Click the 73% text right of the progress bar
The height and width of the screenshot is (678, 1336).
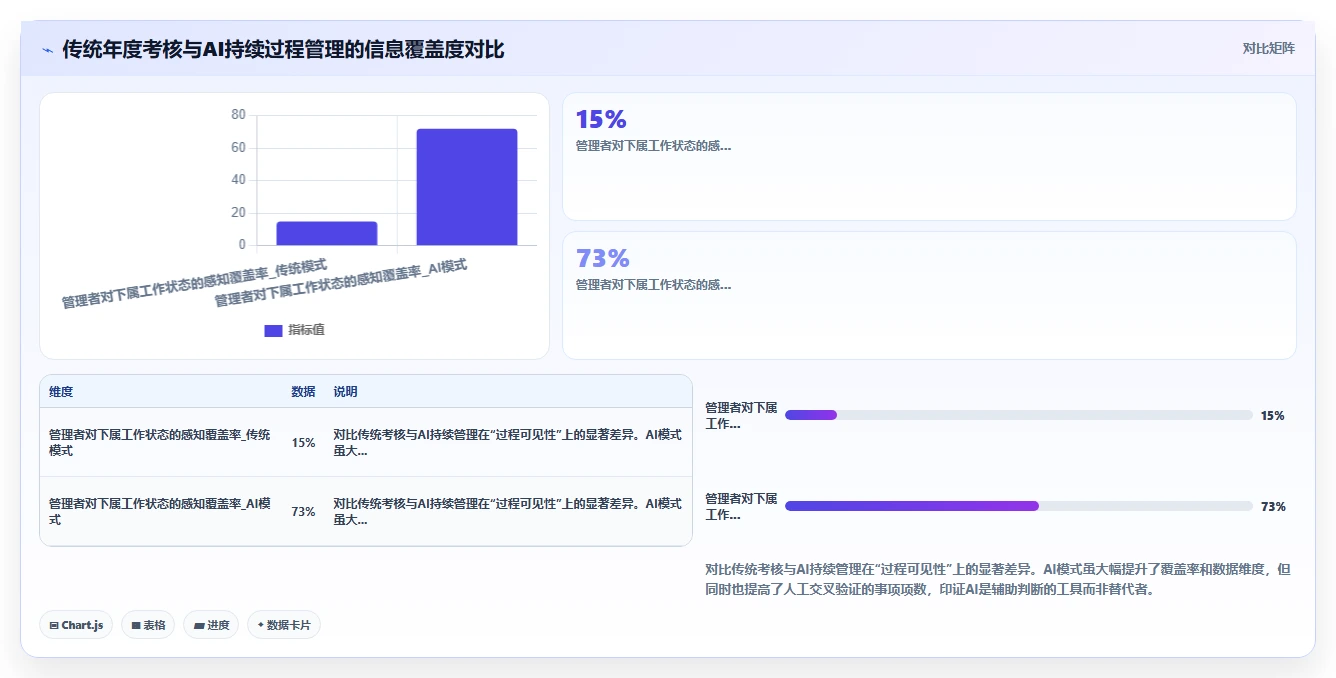pyautogui.click(x=1273, y=506)
